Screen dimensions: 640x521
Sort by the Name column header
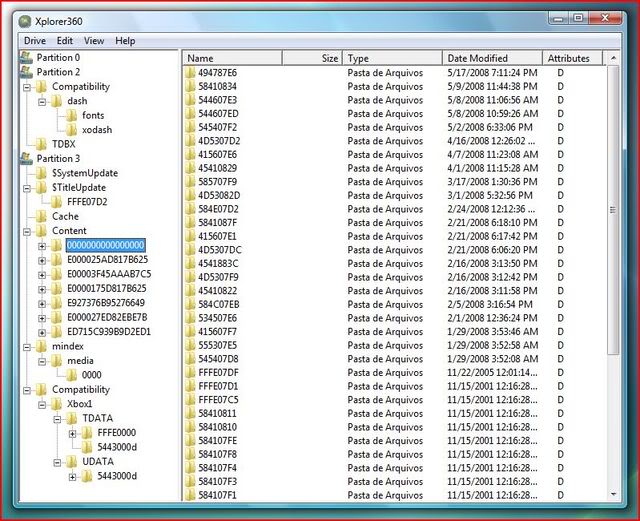pos(232,58)
